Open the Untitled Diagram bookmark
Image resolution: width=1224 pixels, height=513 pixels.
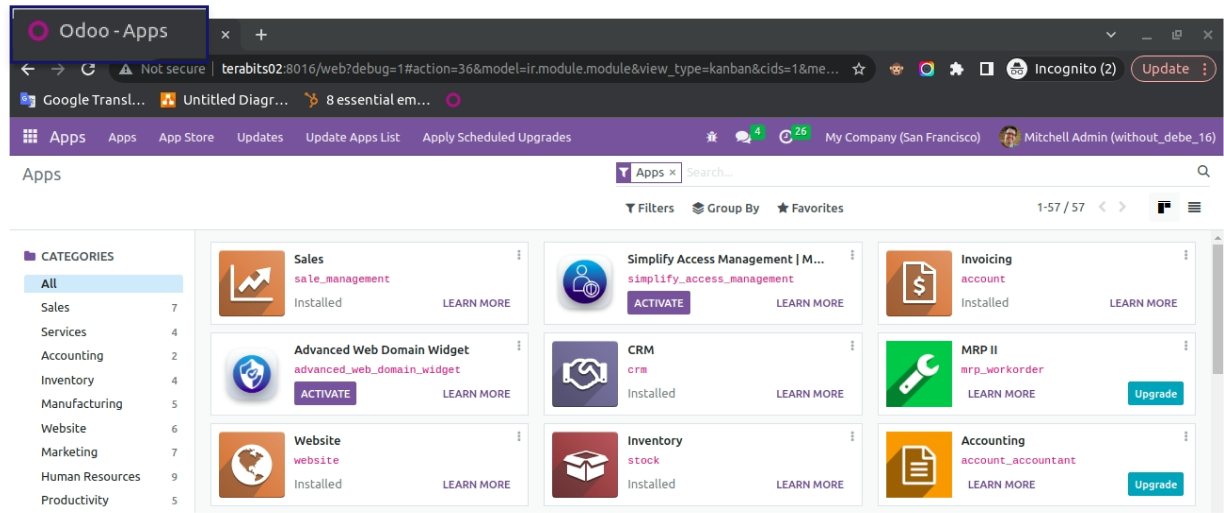(225, 100)
